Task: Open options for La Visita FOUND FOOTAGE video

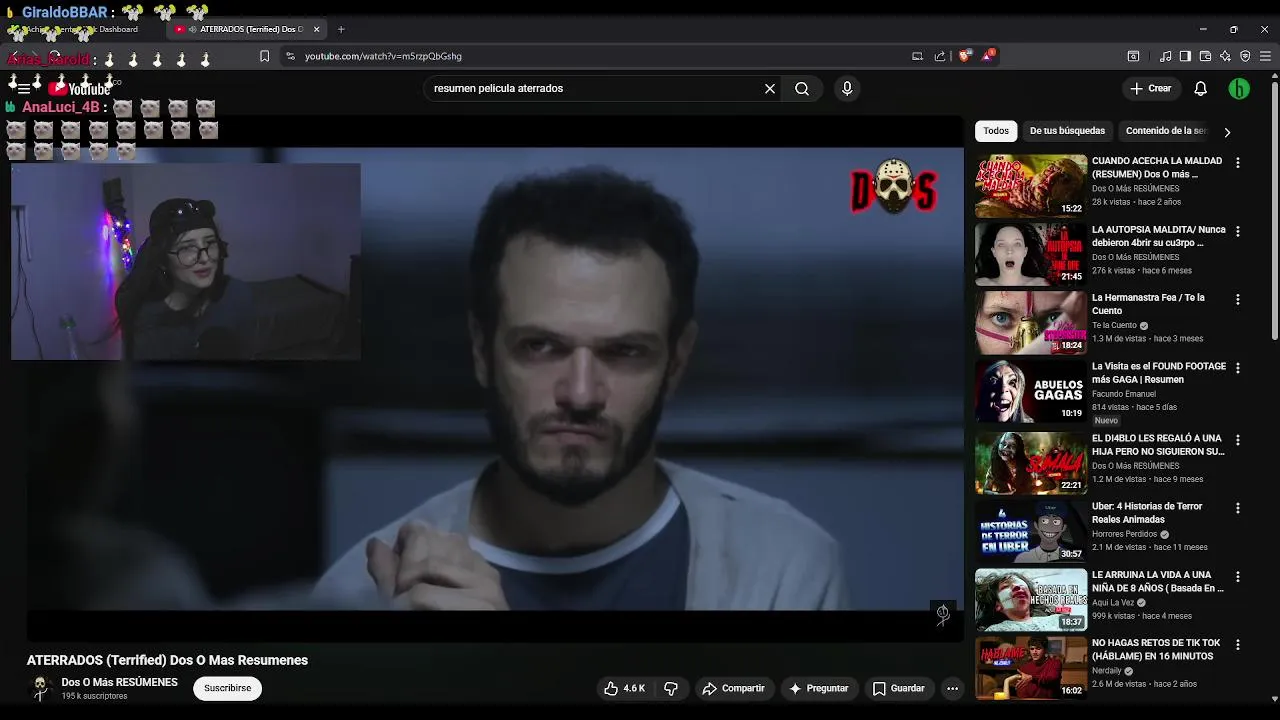Action: 1238,368
